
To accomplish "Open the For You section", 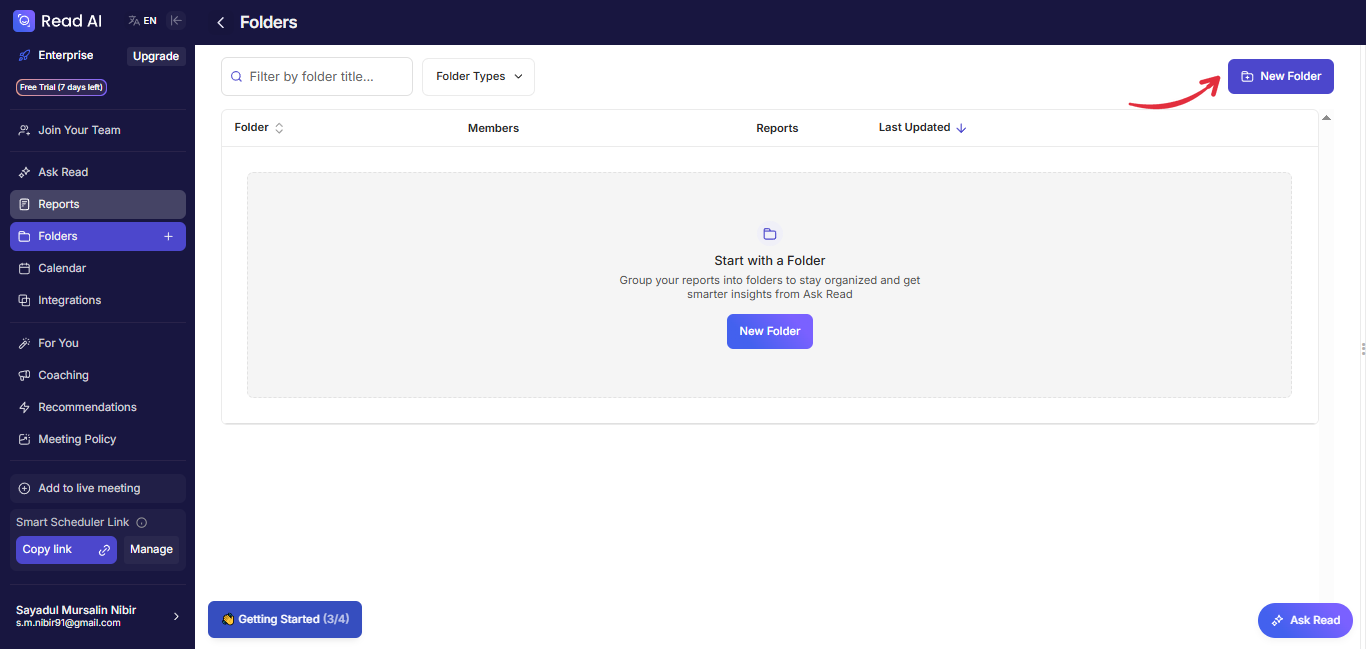I will click(x=98, y=343).
